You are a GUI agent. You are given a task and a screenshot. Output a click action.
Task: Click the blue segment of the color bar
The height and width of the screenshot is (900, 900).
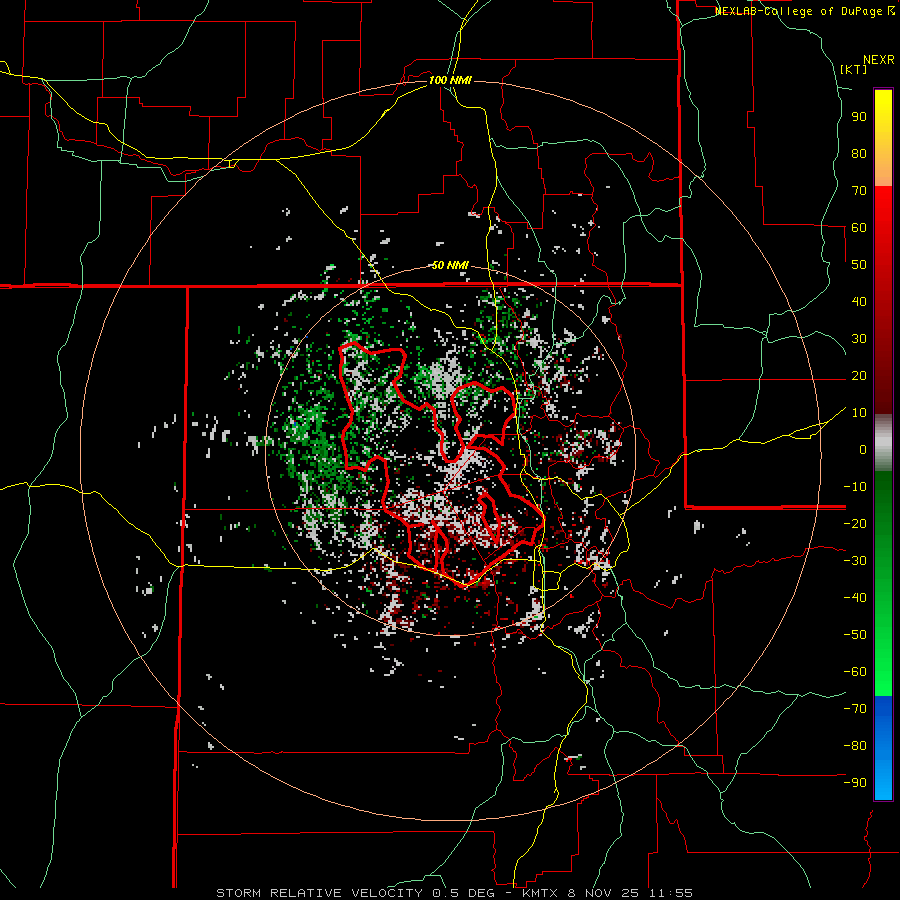(x=883, y=747)
